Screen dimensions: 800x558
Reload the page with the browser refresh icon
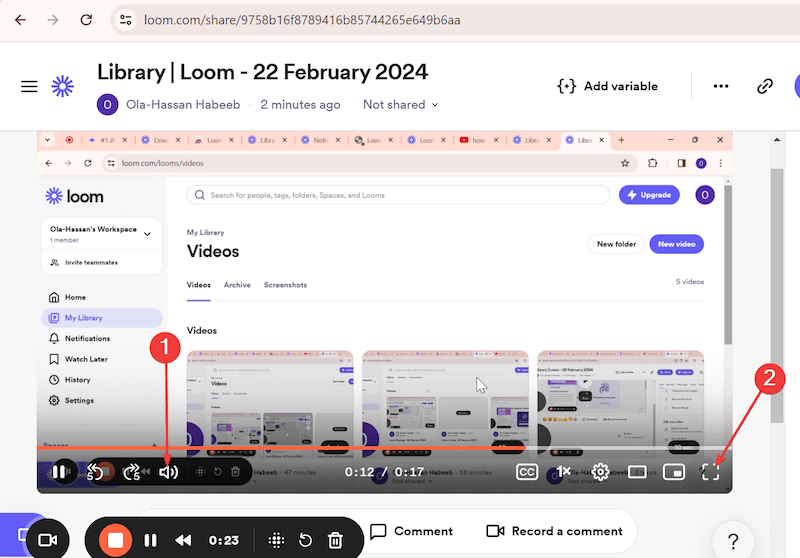[x=86, y=20]
